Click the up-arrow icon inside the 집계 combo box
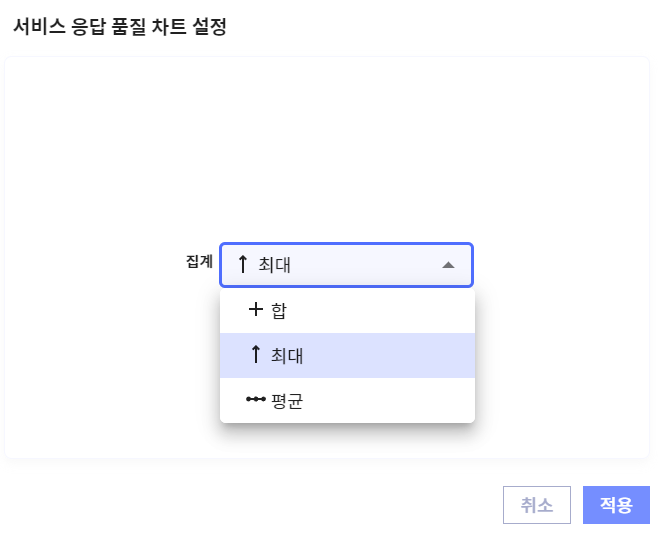The image size is (658, 539). pos(242,265)
